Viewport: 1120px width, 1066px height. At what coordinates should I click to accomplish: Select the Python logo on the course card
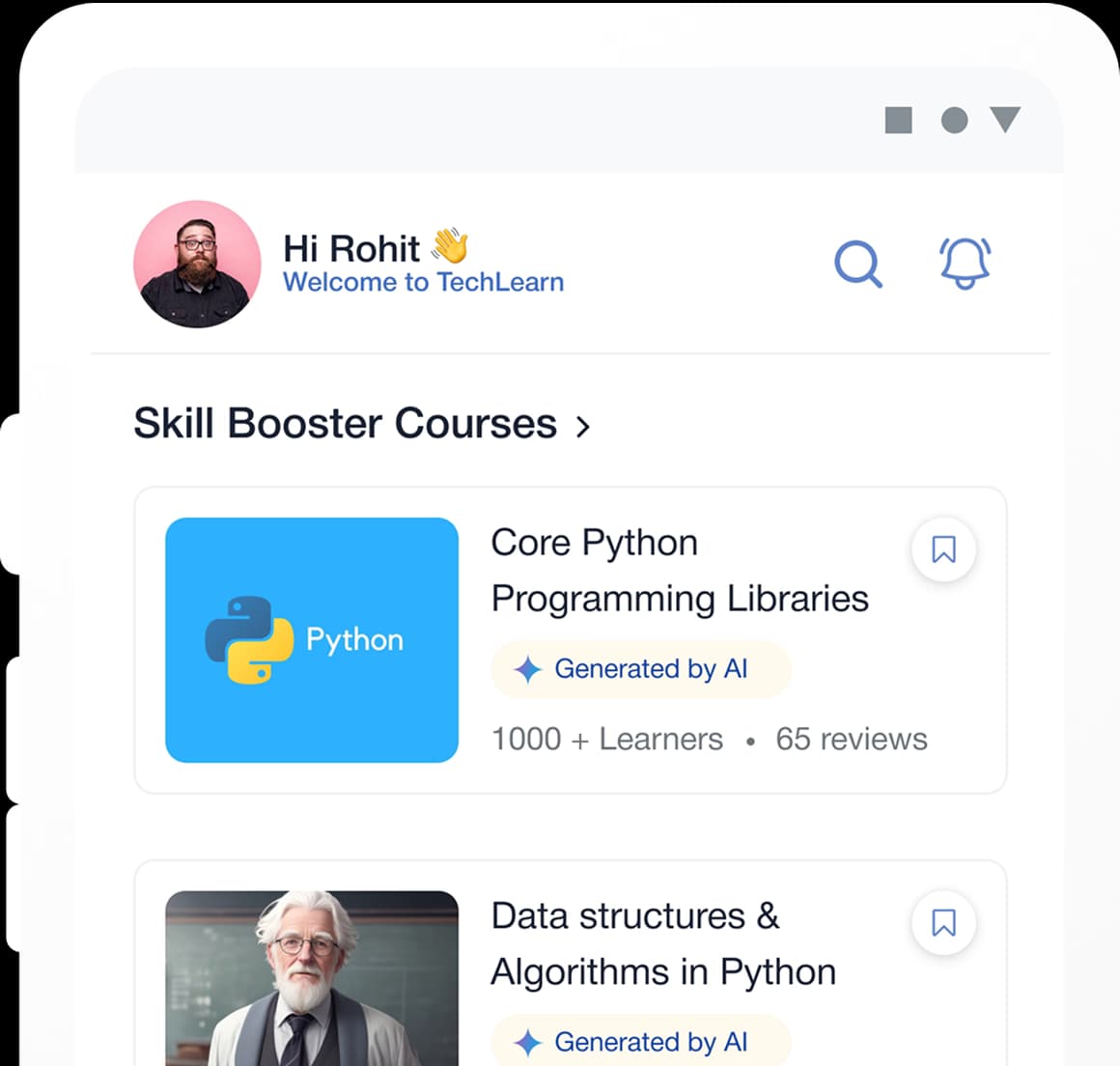coord(311,639)
